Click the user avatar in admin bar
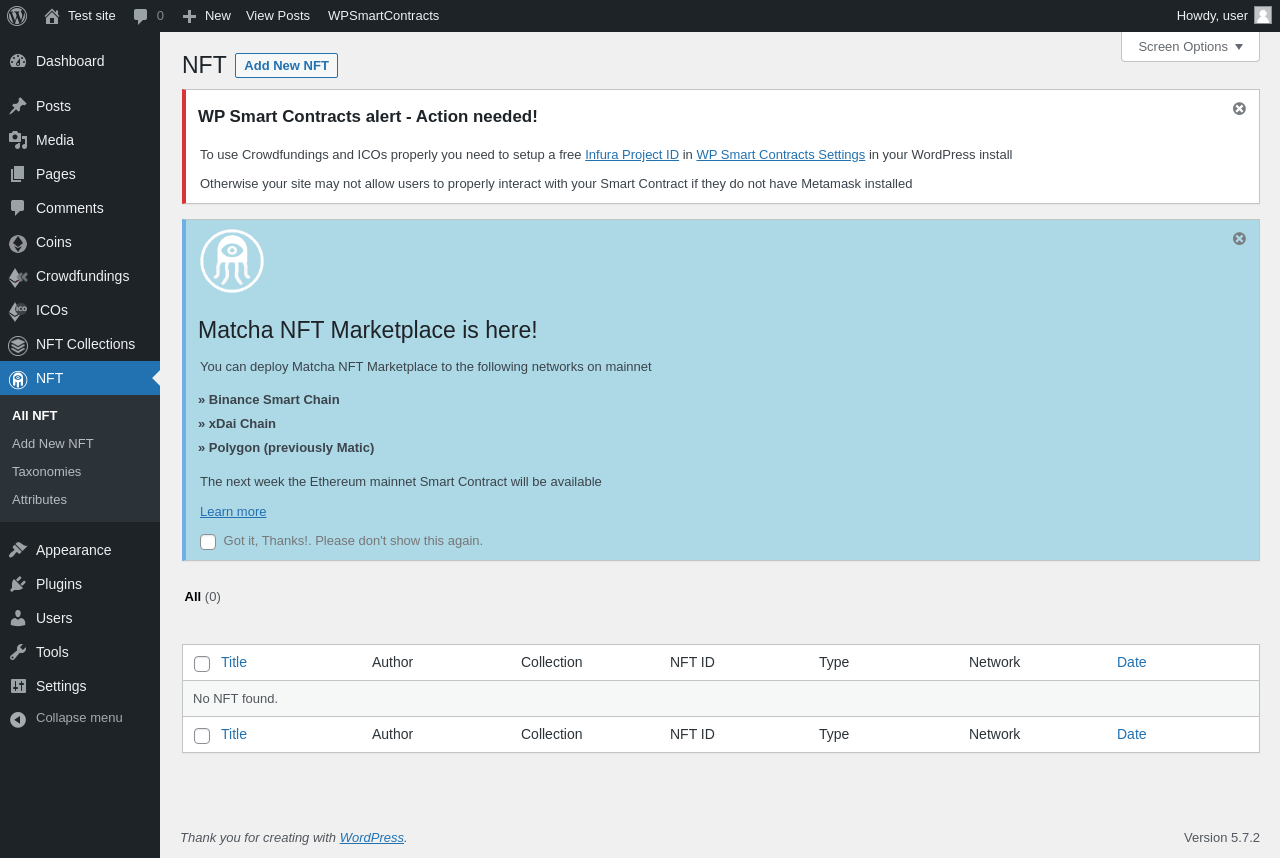Viewport: 1280px width, 858px height. (x=1263, y=15)
